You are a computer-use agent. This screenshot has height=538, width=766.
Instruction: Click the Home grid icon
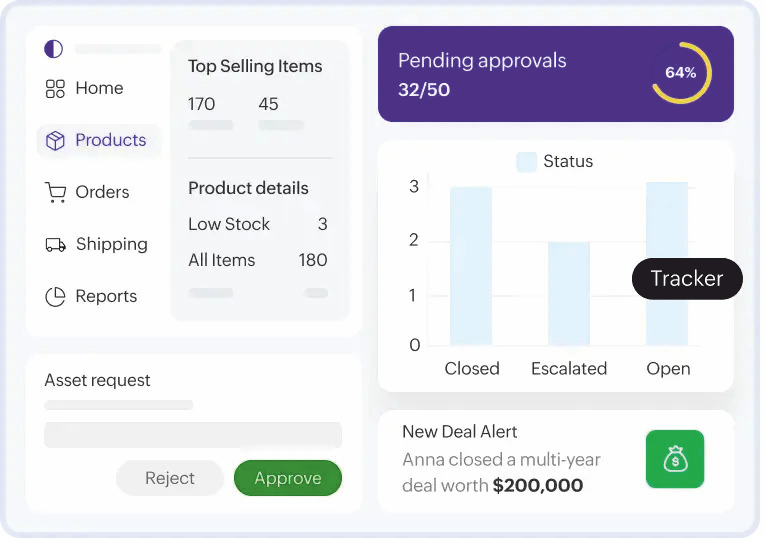pyautogui.click(x=55, y=88)
